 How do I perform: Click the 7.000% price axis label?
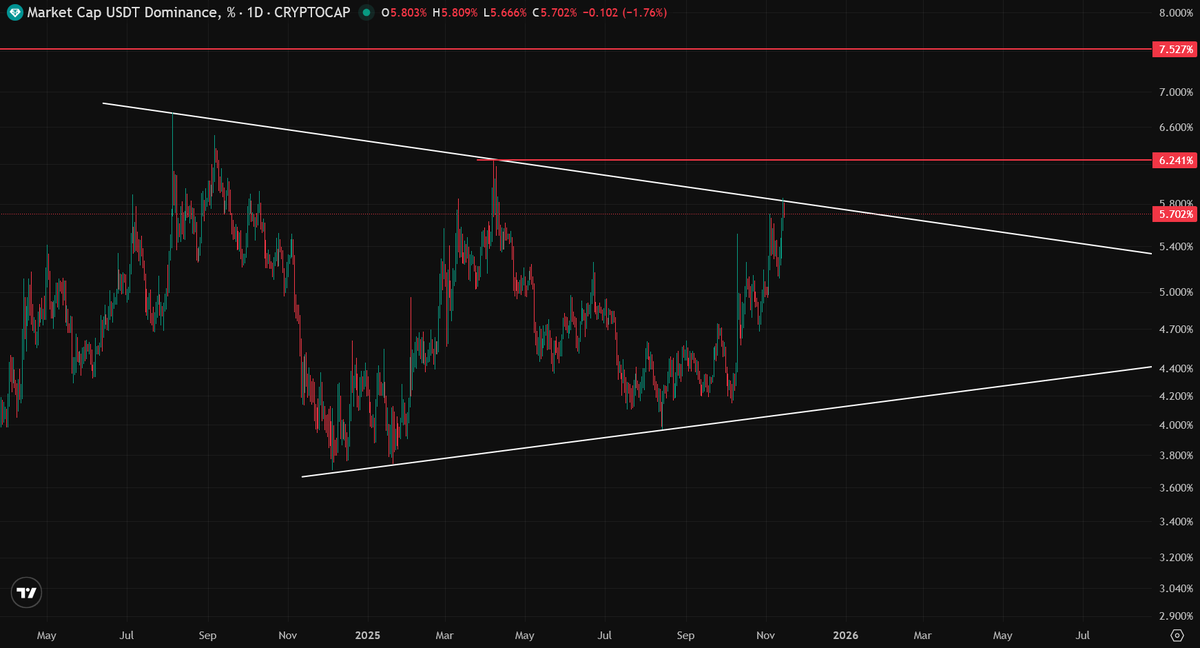1175,93
